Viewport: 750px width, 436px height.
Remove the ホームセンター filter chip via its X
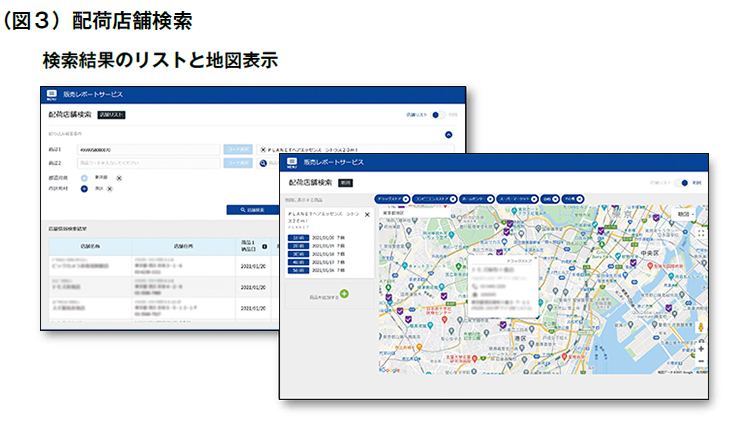pos(490,199)
